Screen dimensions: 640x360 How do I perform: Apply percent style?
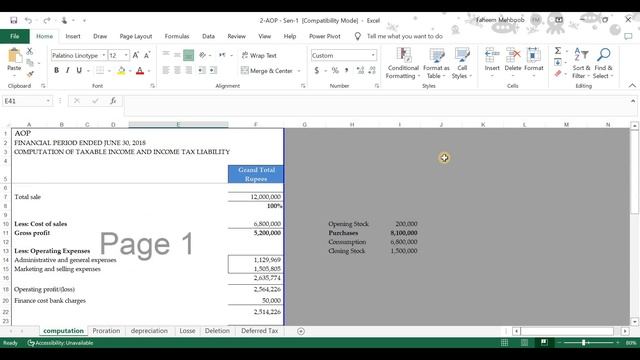tap(335, 71)
